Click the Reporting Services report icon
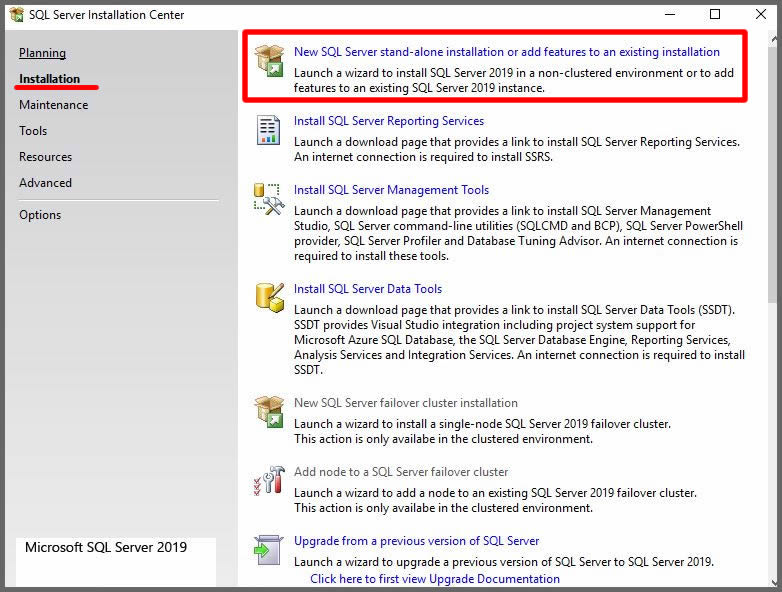 tap(269, 130)
